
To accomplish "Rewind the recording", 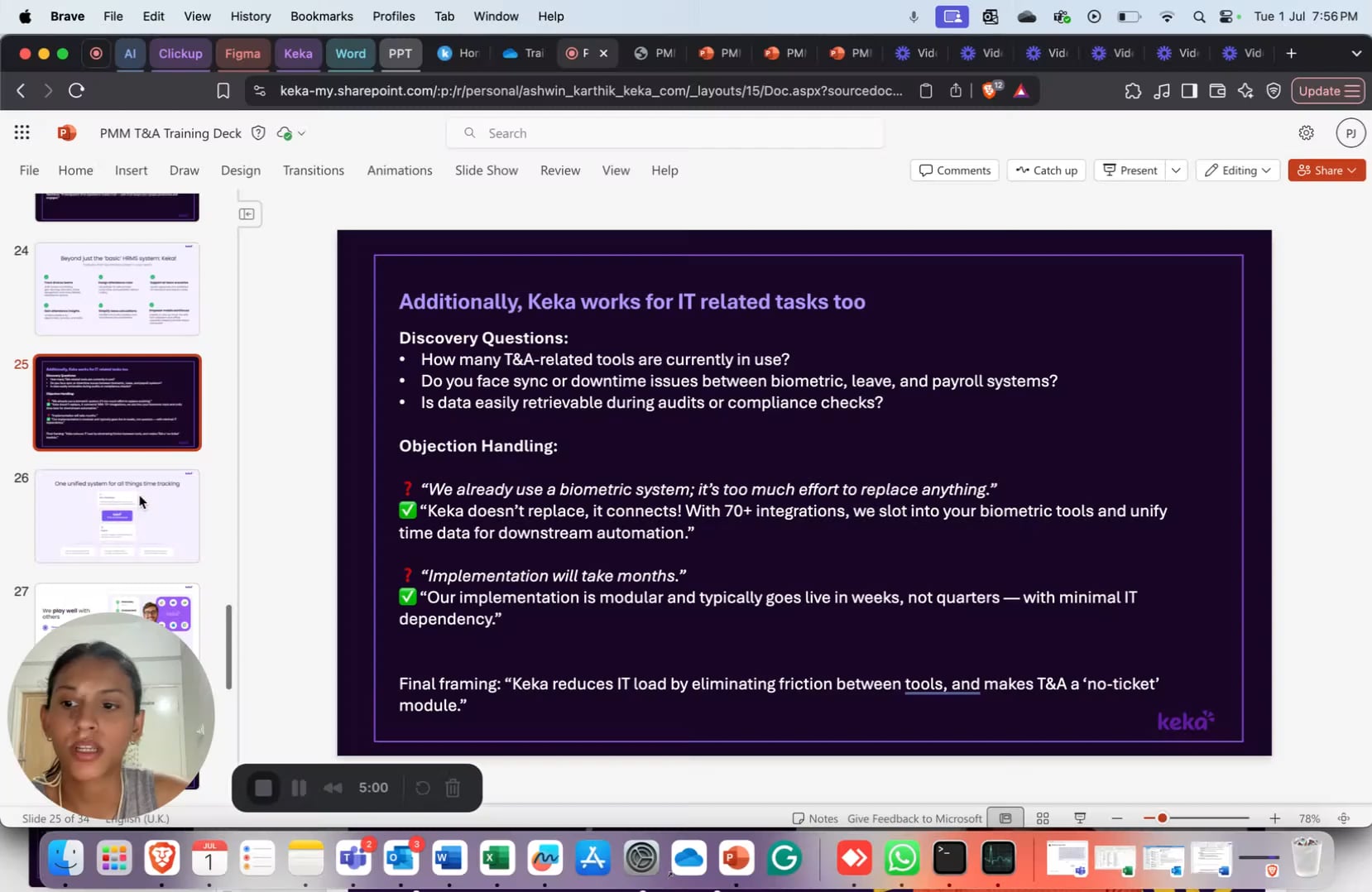I will point(333,788).
